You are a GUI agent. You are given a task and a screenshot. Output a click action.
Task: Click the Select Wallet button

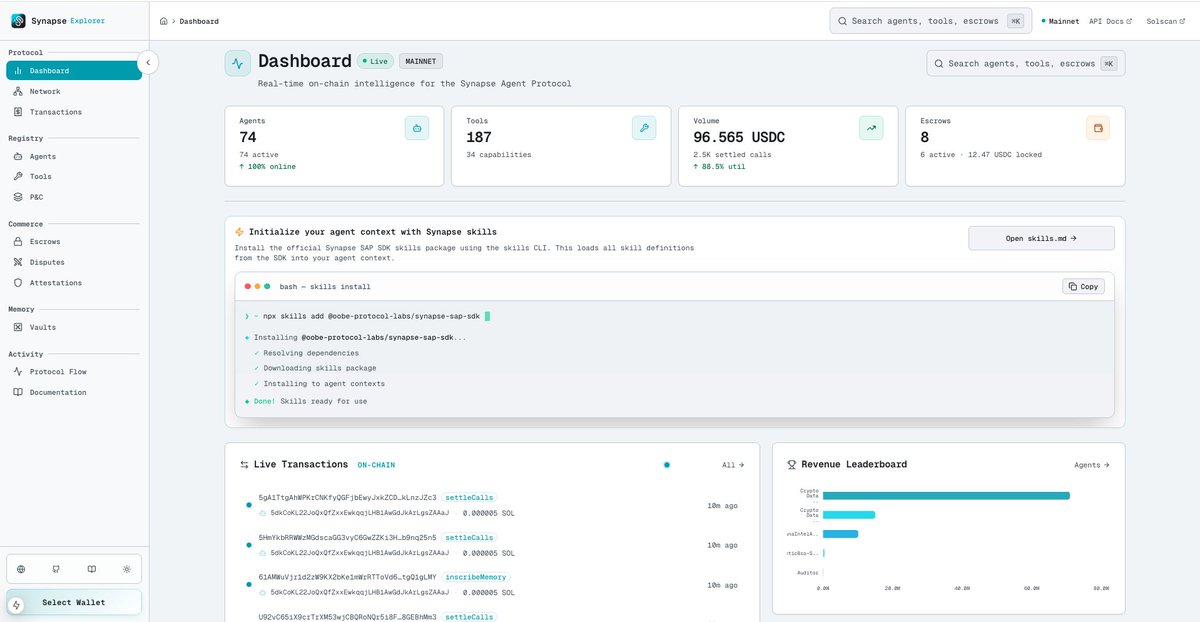coord(73,602)
